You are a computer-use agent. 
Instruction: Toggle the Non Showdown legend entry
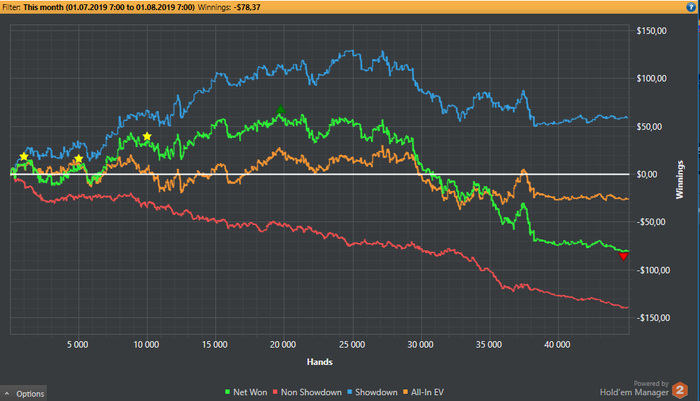307,392
